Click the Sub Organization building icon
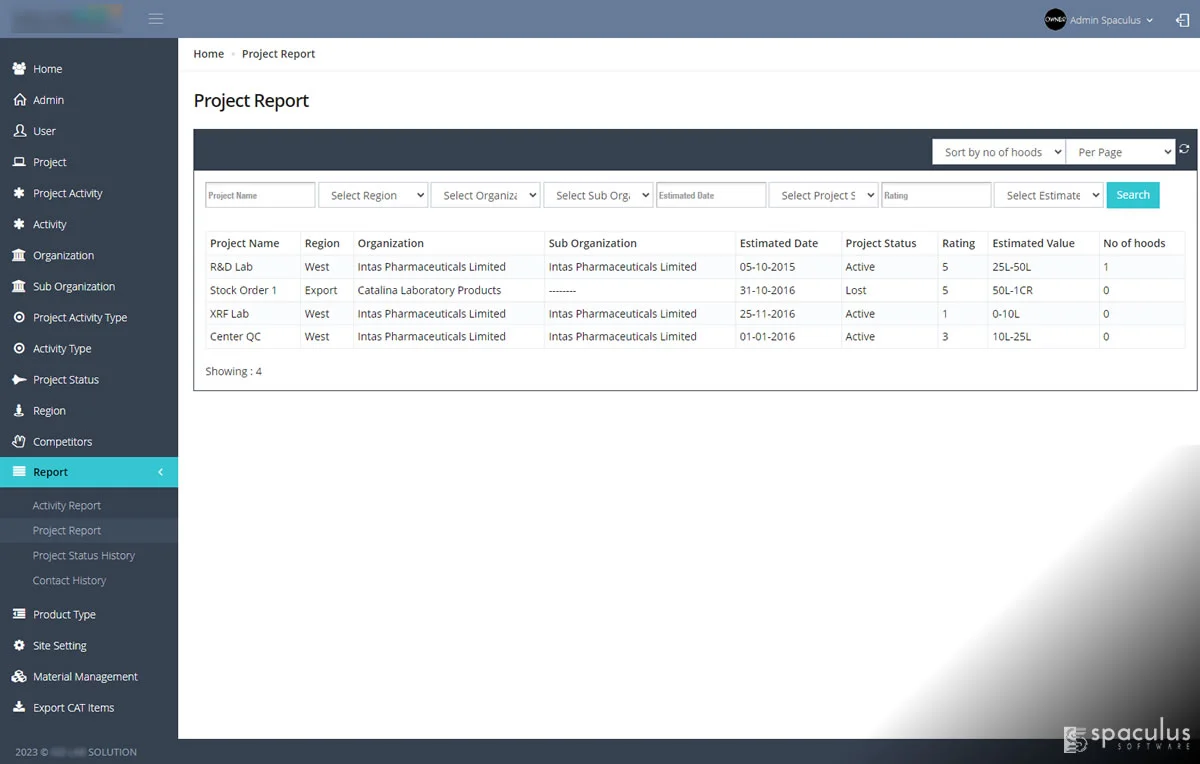 (x=19, y=286)
